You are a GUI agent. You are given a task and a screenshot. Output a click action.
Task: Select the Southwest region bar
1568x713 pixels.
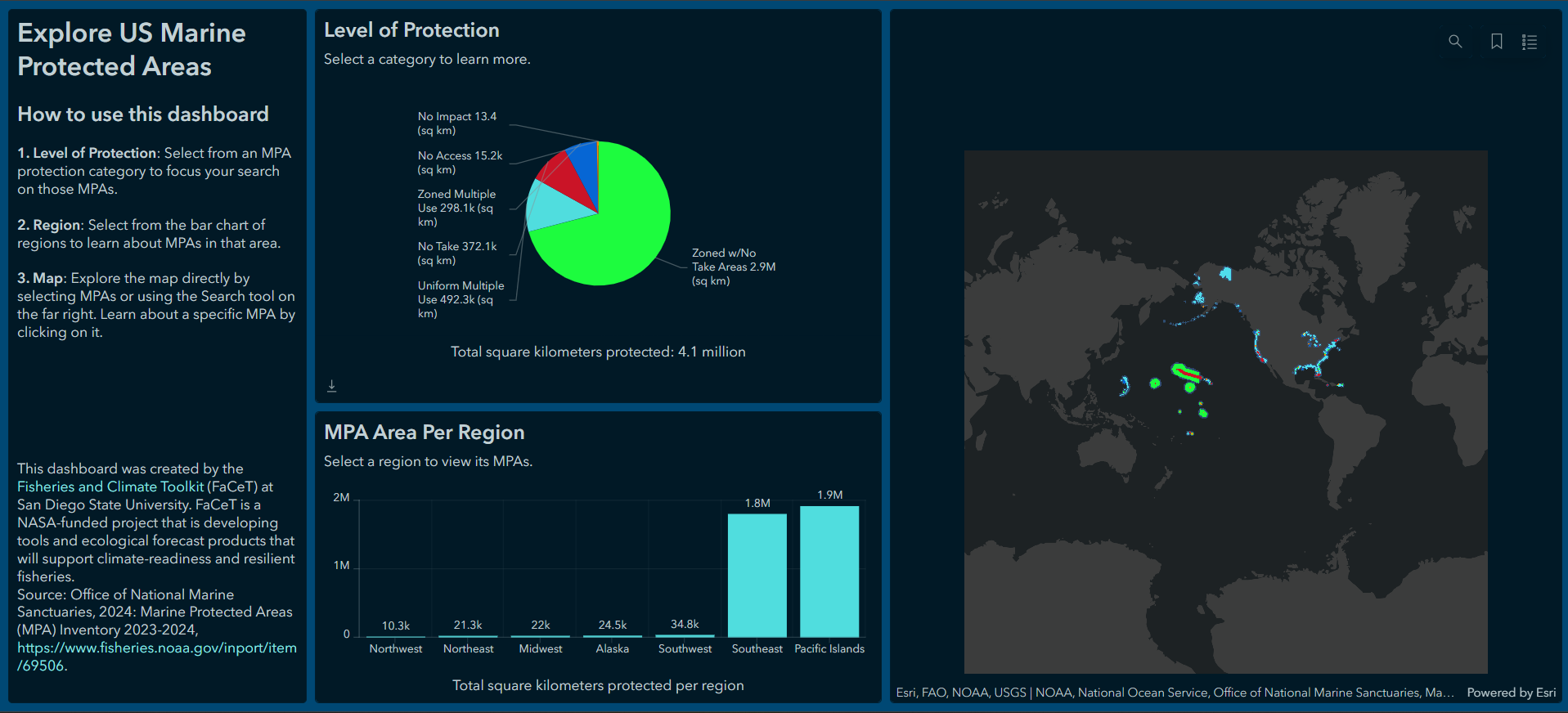coord(685,635)
